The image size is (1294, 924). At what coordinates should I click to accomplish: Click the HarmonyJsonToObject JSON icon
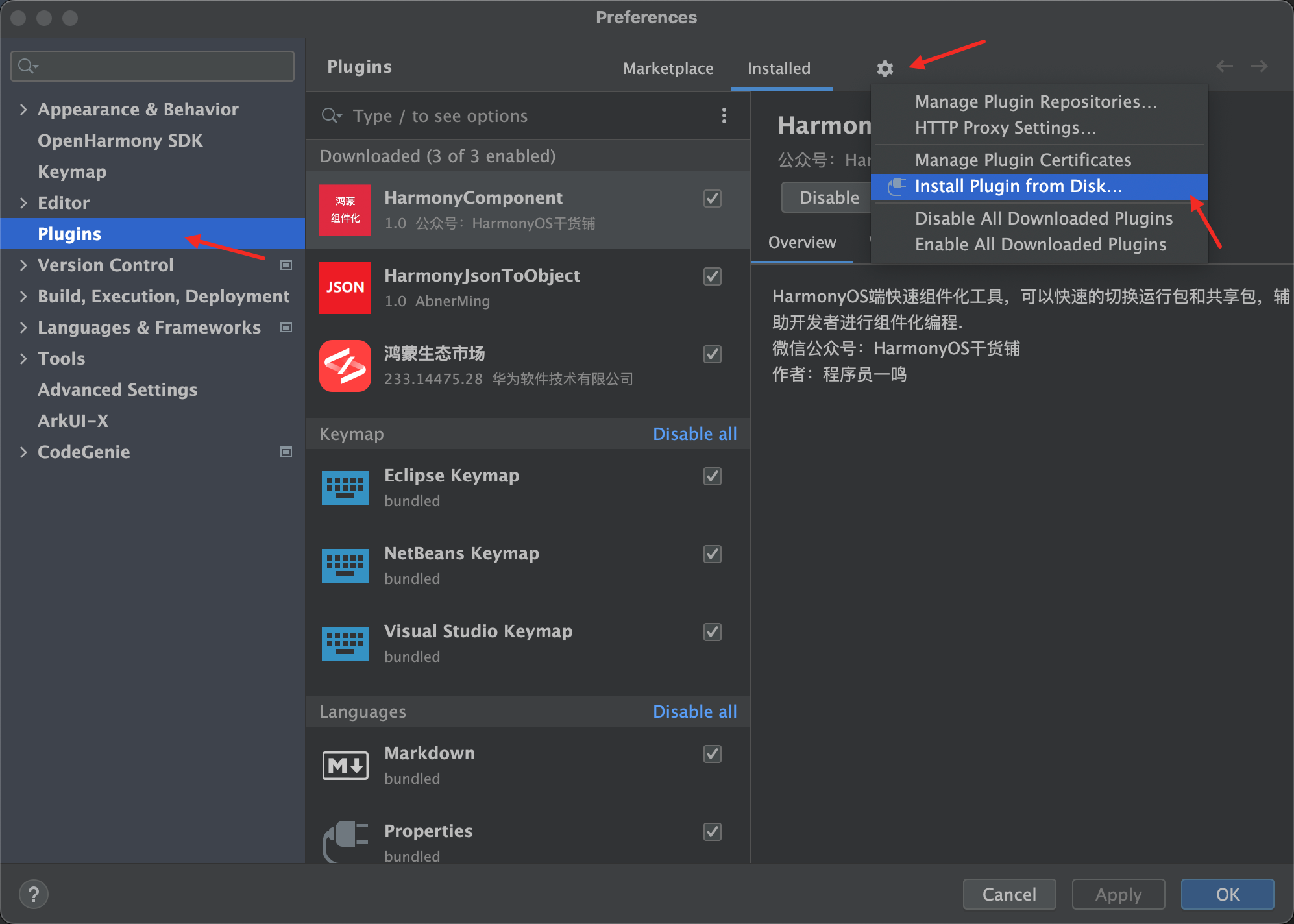click(345, 287)
